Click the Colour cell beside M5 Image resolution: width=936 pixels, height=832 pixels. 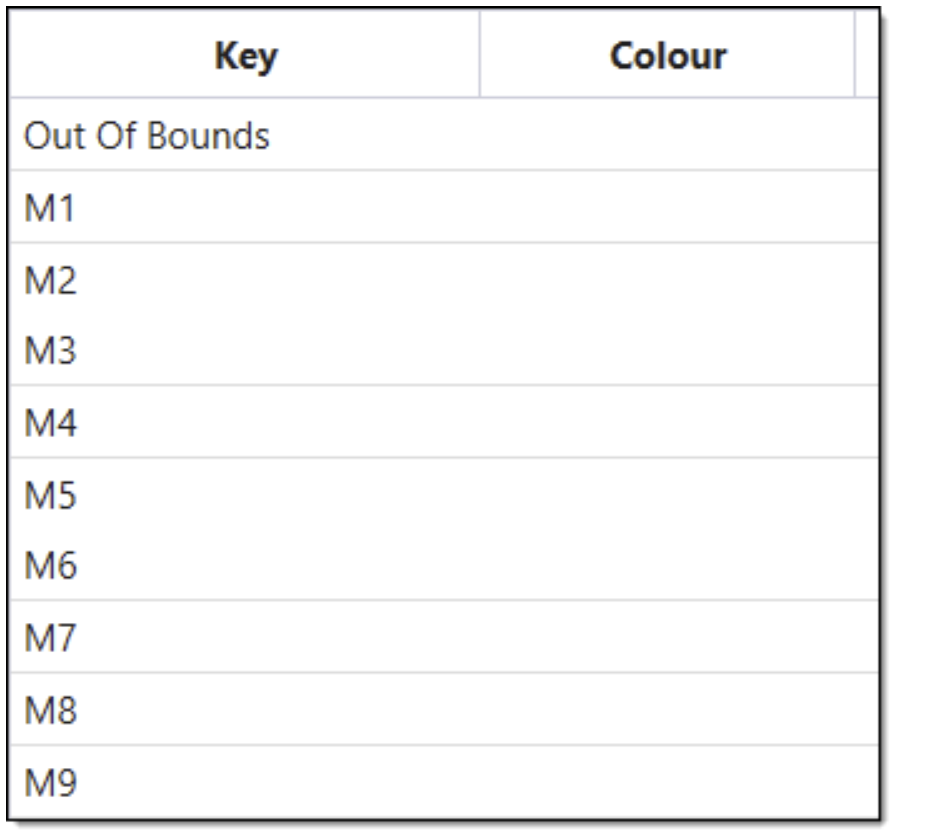tap(667, 496)
